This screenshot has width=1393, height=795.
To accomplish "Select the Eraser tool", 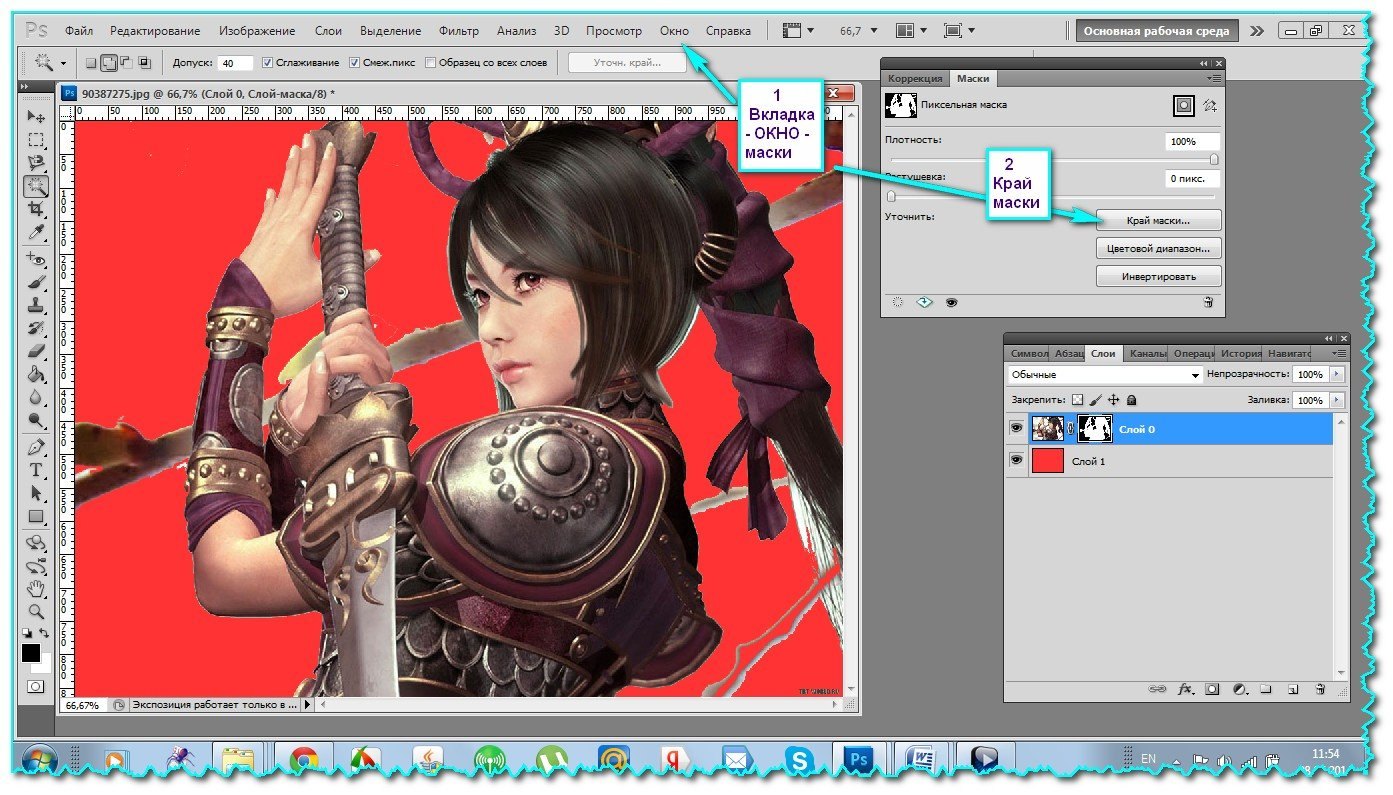I will 36,352.
